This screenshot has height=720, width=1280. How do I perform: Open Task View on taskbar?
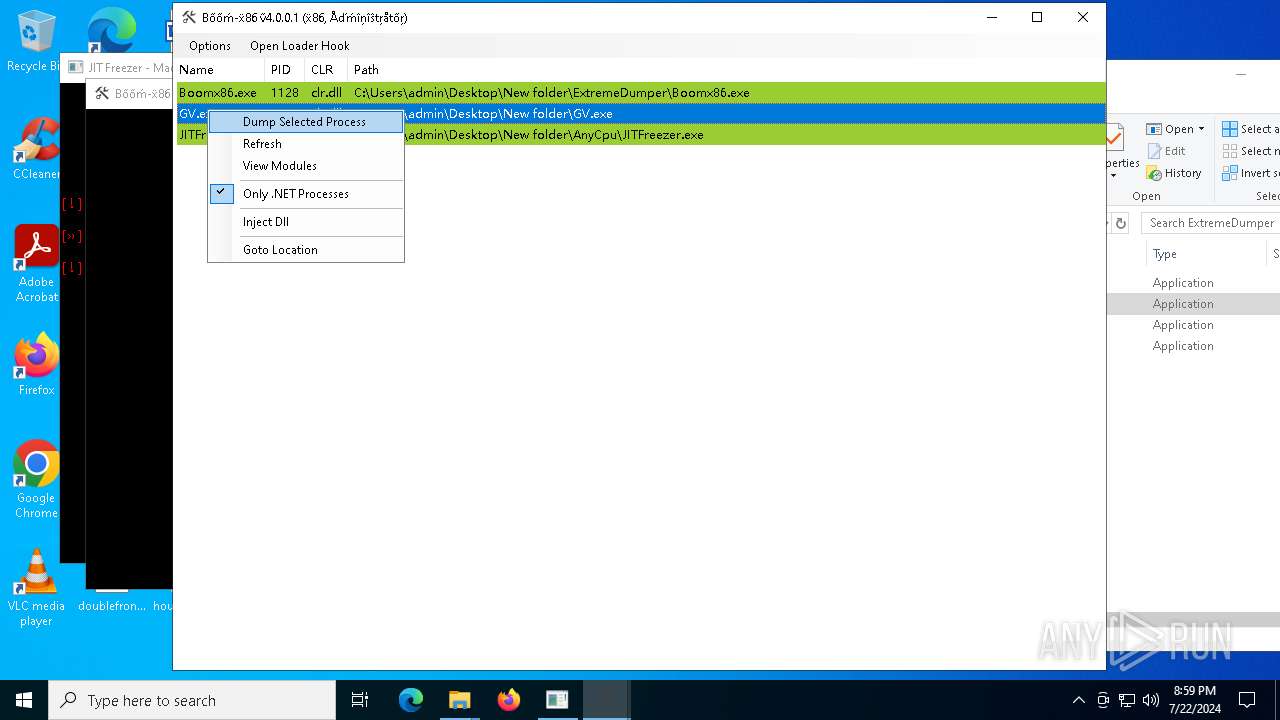[360, 700]
